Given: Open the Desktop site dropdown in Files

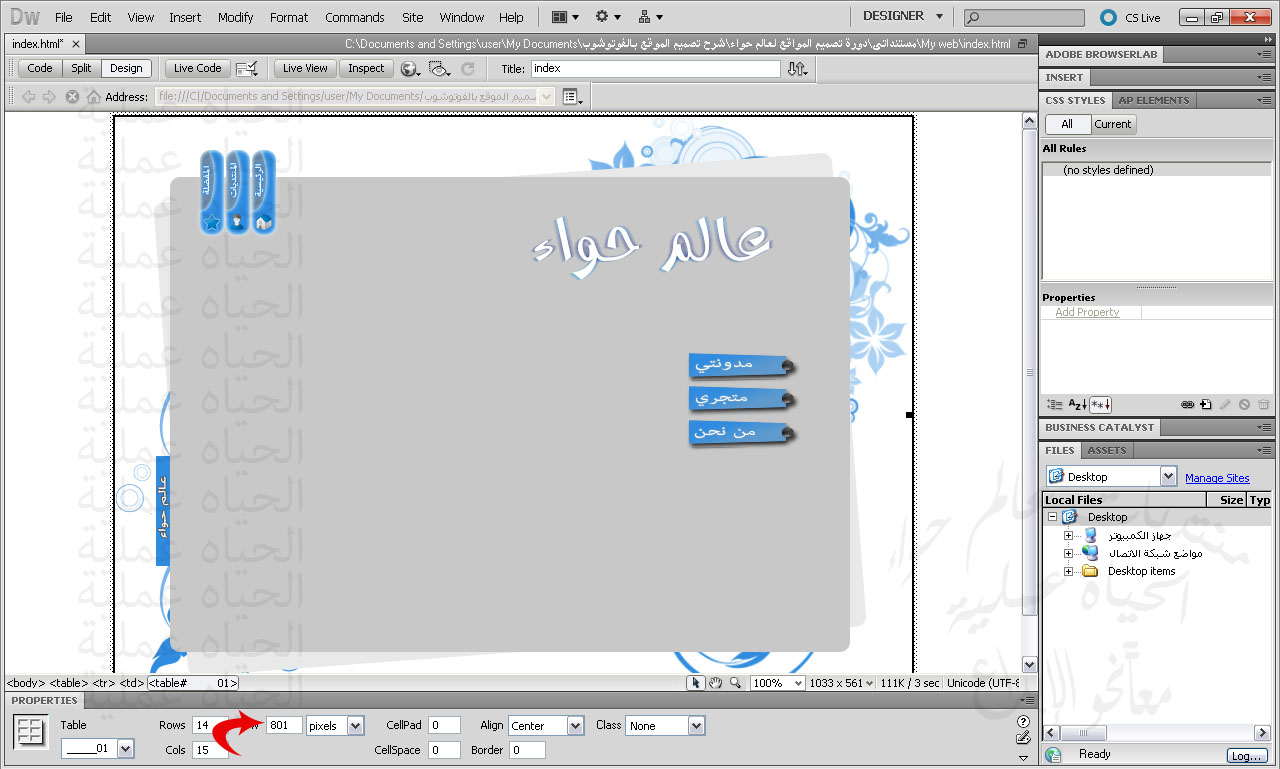Looking at the screenshot, I should (x=1168, y=477).
